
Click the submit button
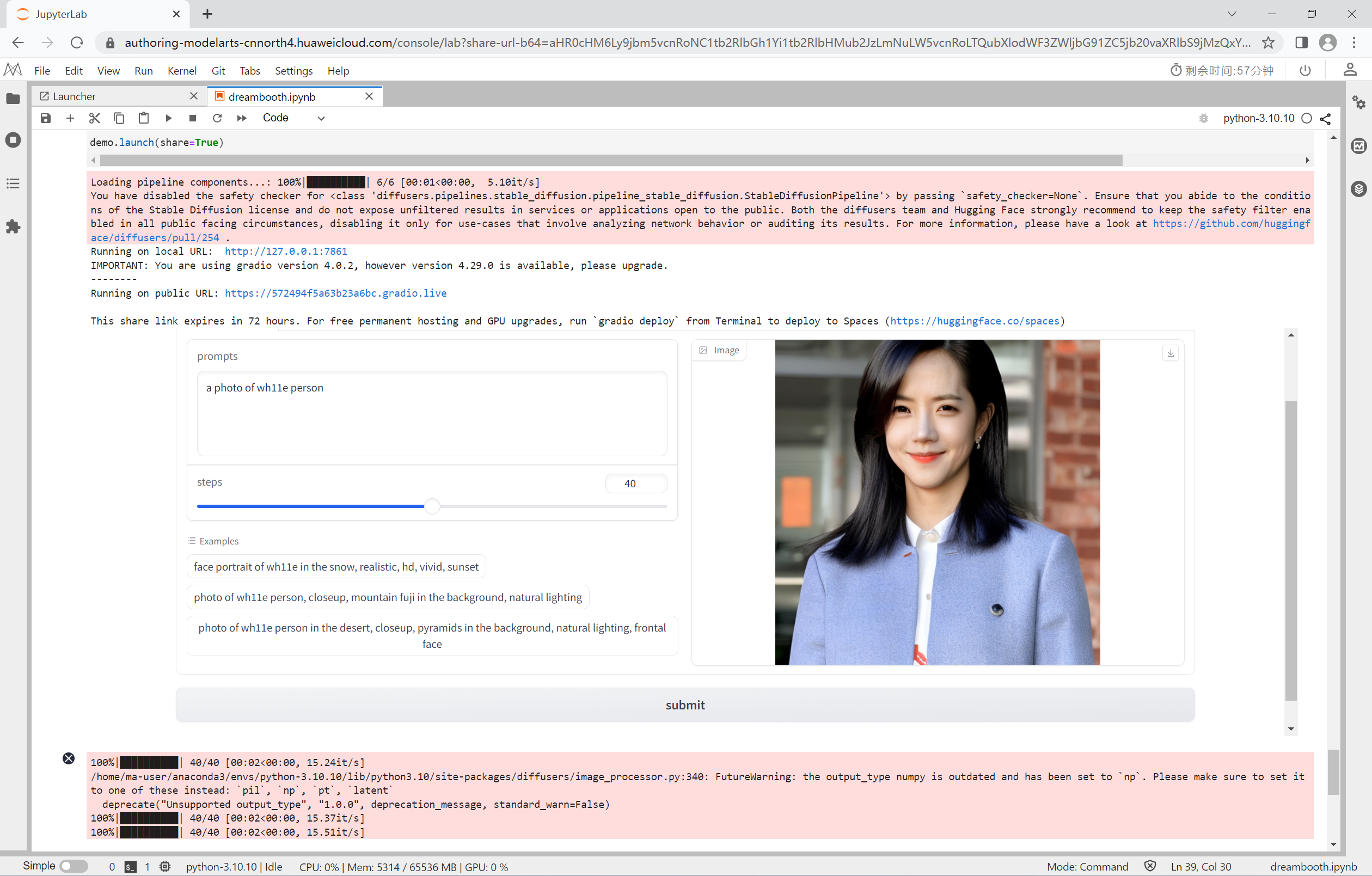pyautogui.click(x=684, y=705)
